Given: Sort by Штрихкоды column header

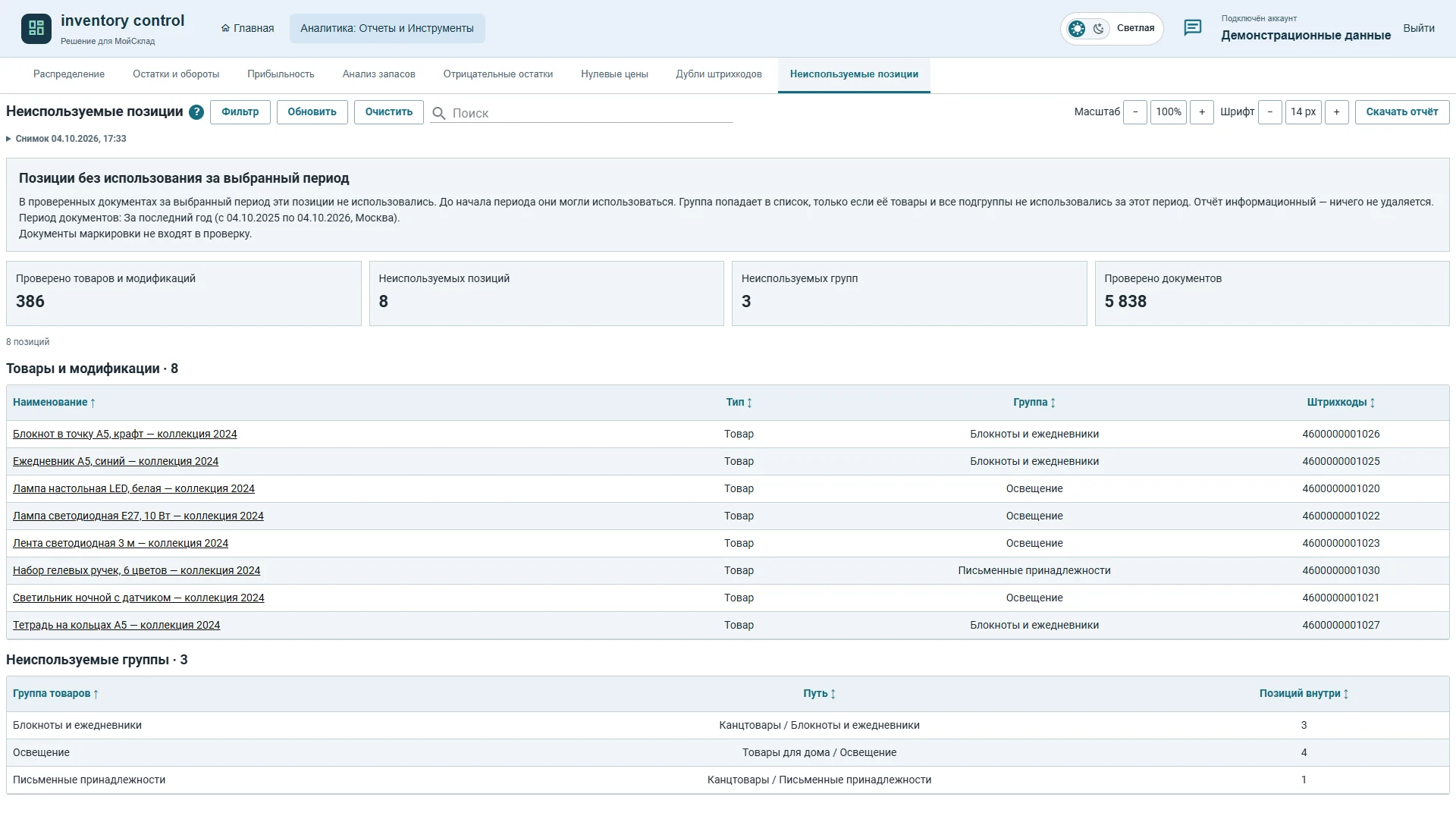Looking at the screenshot, I should [1341, 403].
